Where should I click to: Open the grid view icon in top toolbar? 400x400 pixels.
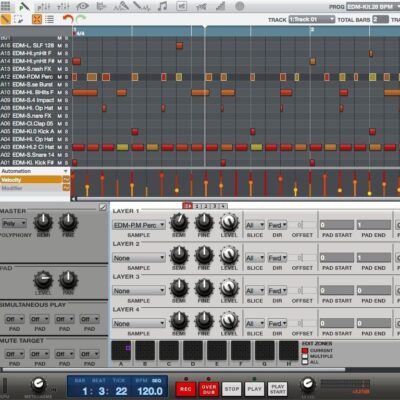[x=5, y=6]
